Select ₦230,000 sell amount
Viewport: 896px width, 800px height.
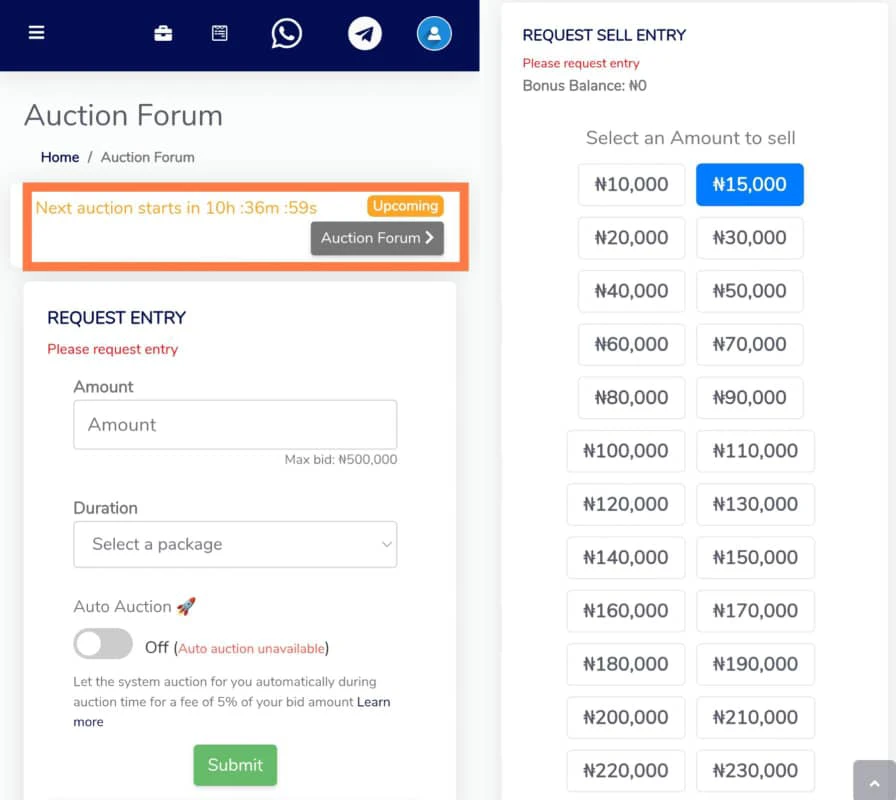pyautogui.click(x=755, y=770)
